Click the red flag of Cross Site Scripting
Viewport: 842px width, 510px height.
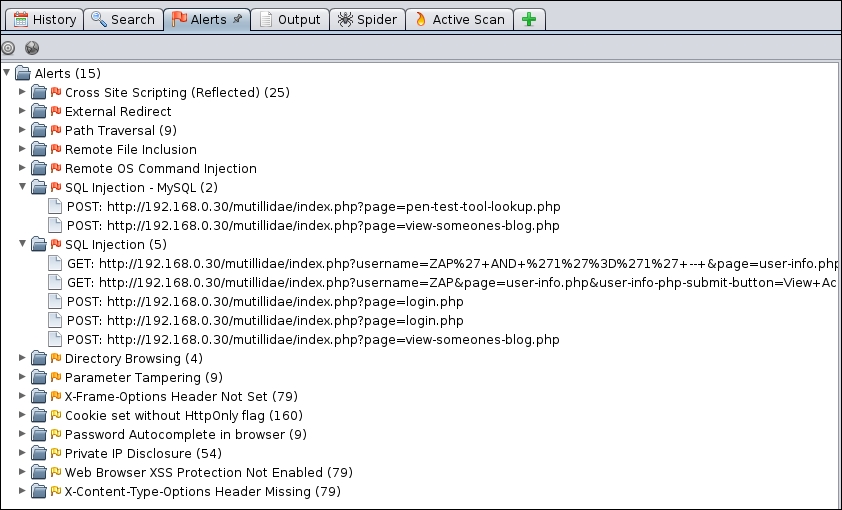tap(56, 92)
